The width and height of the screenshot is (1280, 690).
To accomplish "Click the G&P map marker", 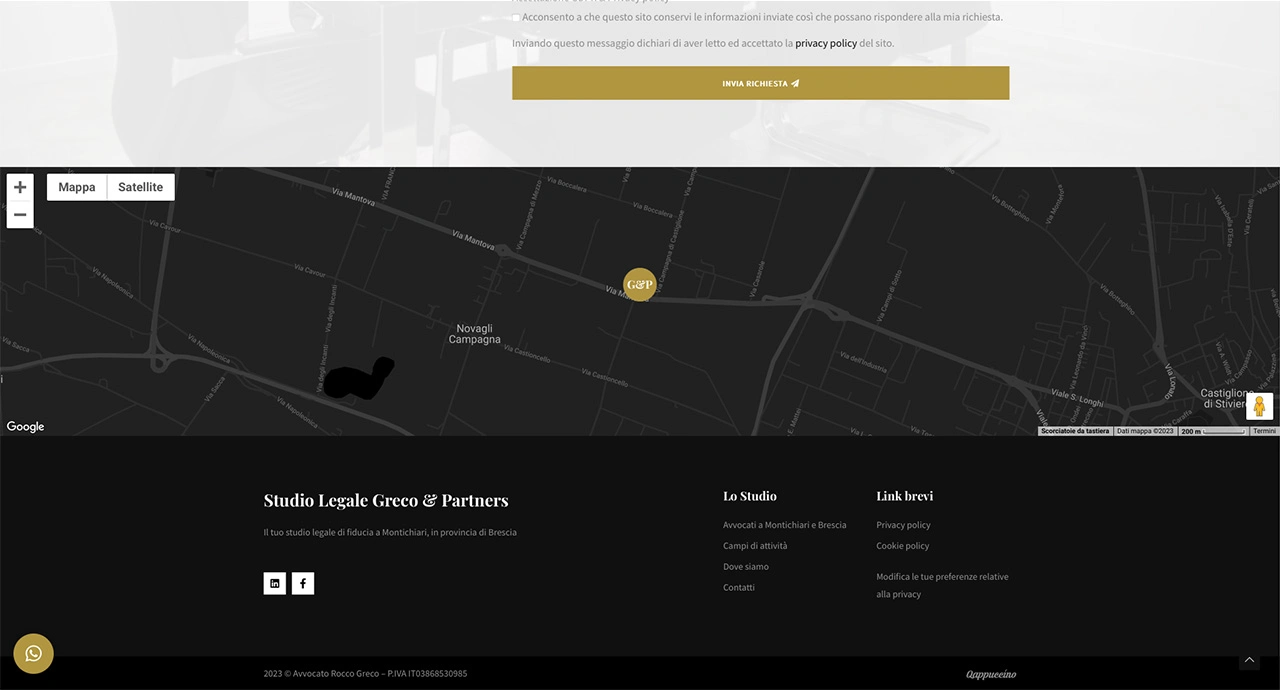I will coord(640,285).
